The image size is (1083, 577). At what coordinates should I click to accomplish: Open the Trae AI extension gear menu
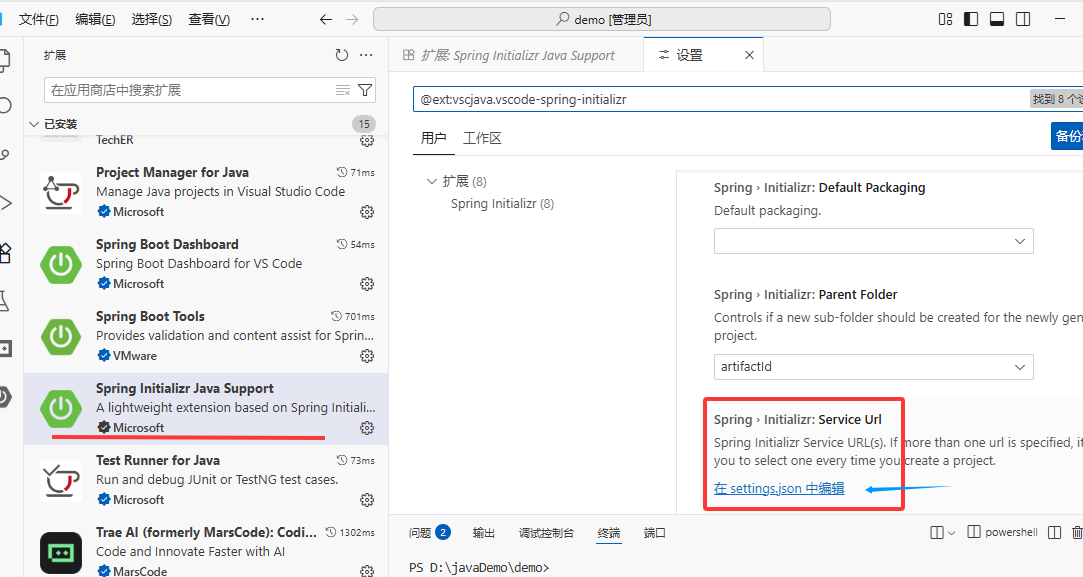click(367, 571)
